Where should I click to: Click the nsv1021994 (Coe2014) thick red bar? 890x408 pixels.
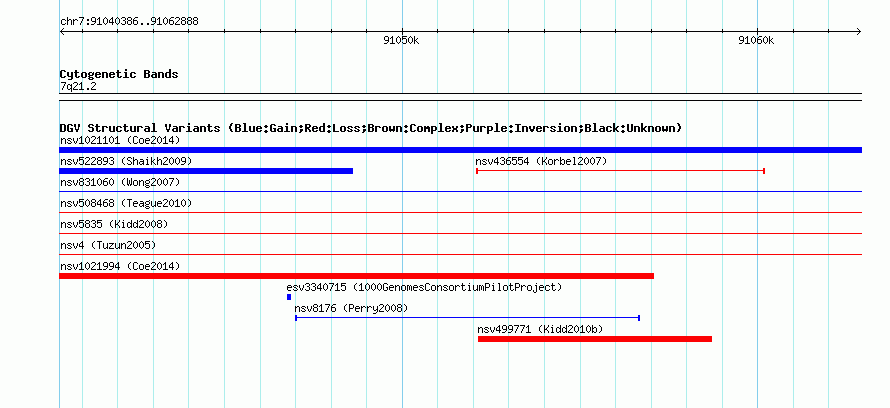(x=356, y=276)
